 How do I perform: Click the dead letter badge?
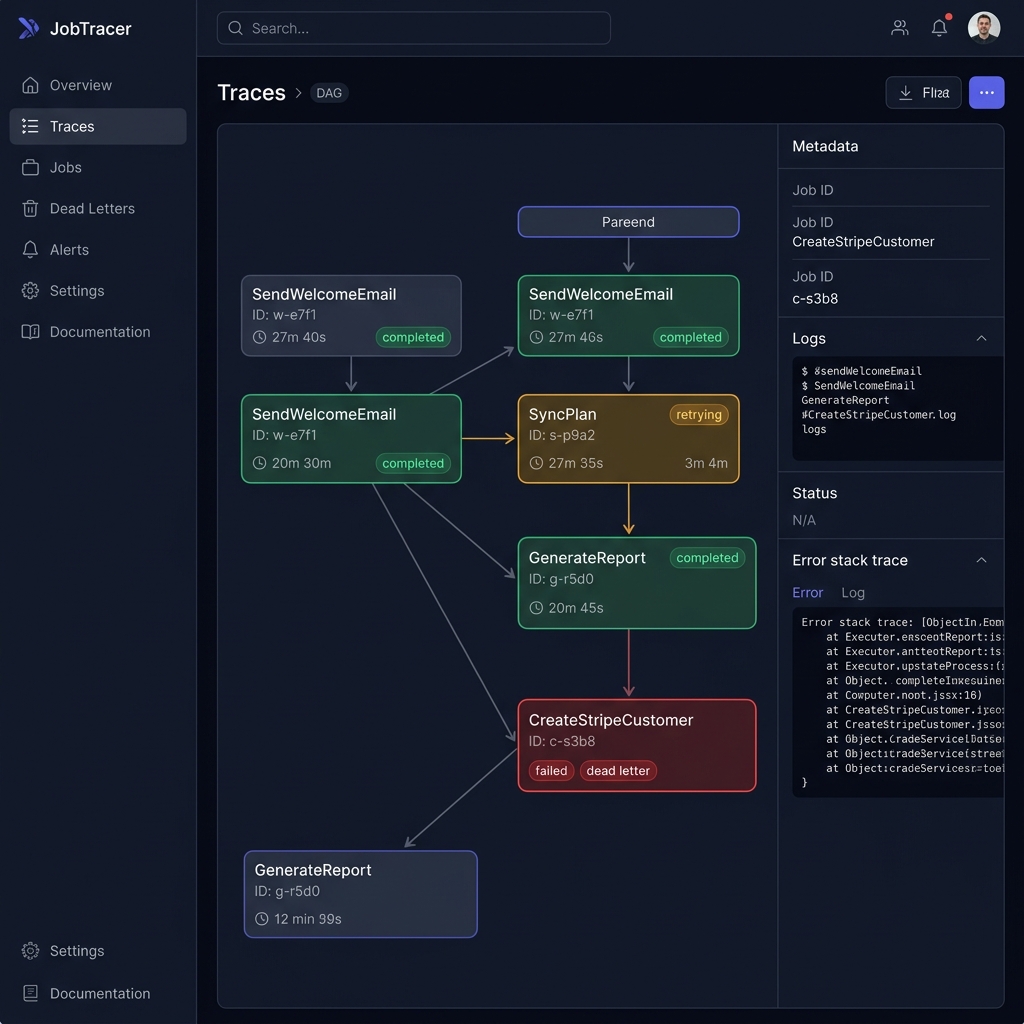click(x=618, y=771)
